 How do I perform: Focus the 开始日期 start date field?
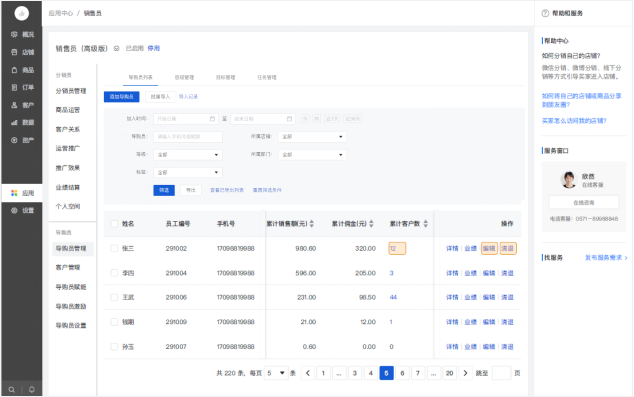pos(186,119)
